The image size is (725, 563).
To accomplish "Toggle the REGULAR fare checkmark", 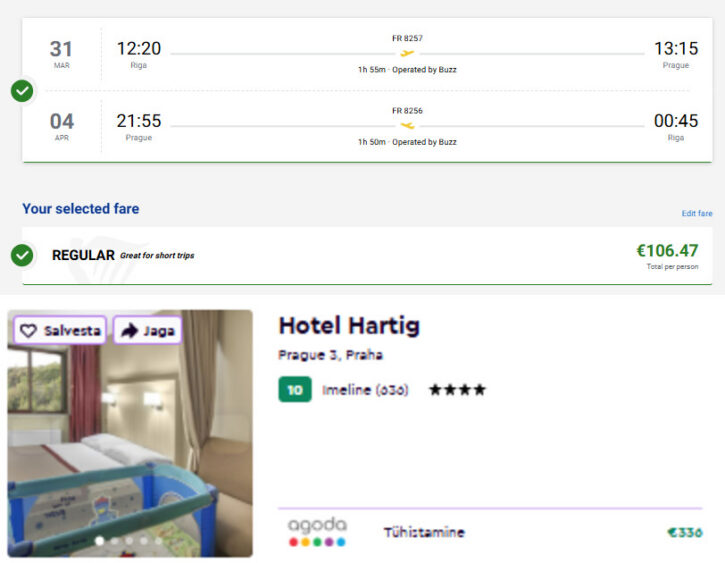I will [22, 255].
